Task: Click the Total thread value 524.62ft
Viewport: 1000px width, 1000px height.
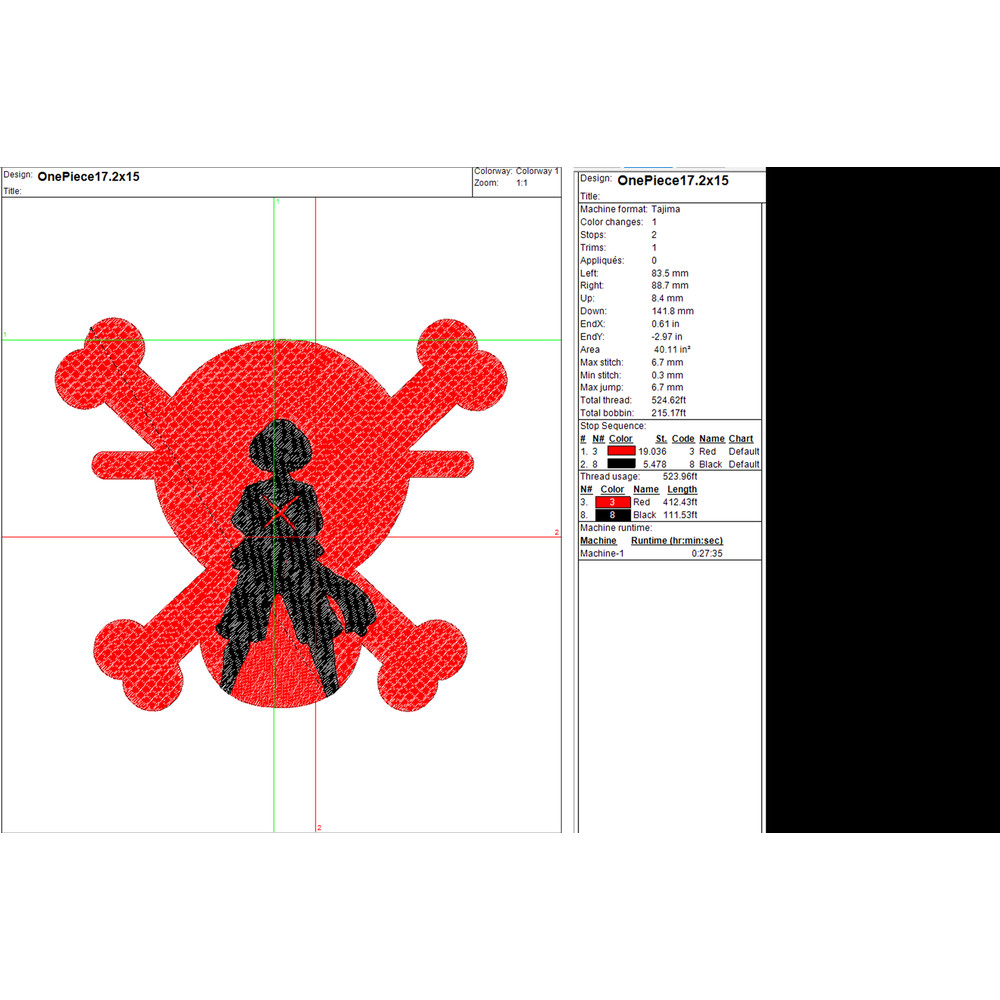Action: click(672, 401)
